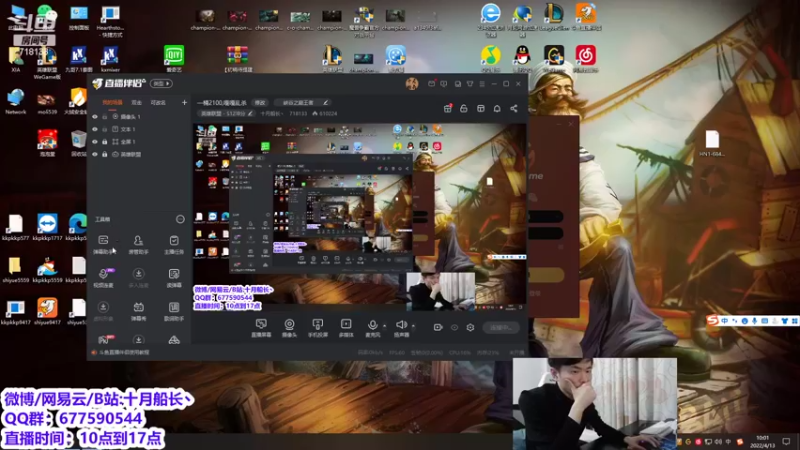Open the 读弹幕 tool
The height and width of the screenshot is (450, 800).
(174, 278)
